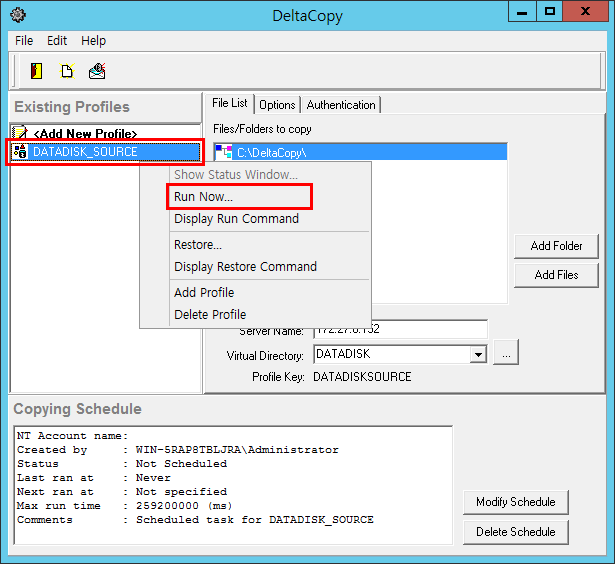Image resolution: width=615 pixels, height=564 pixels.
Task: Choose Run Now... from context menu
Action: click(203, 197)
